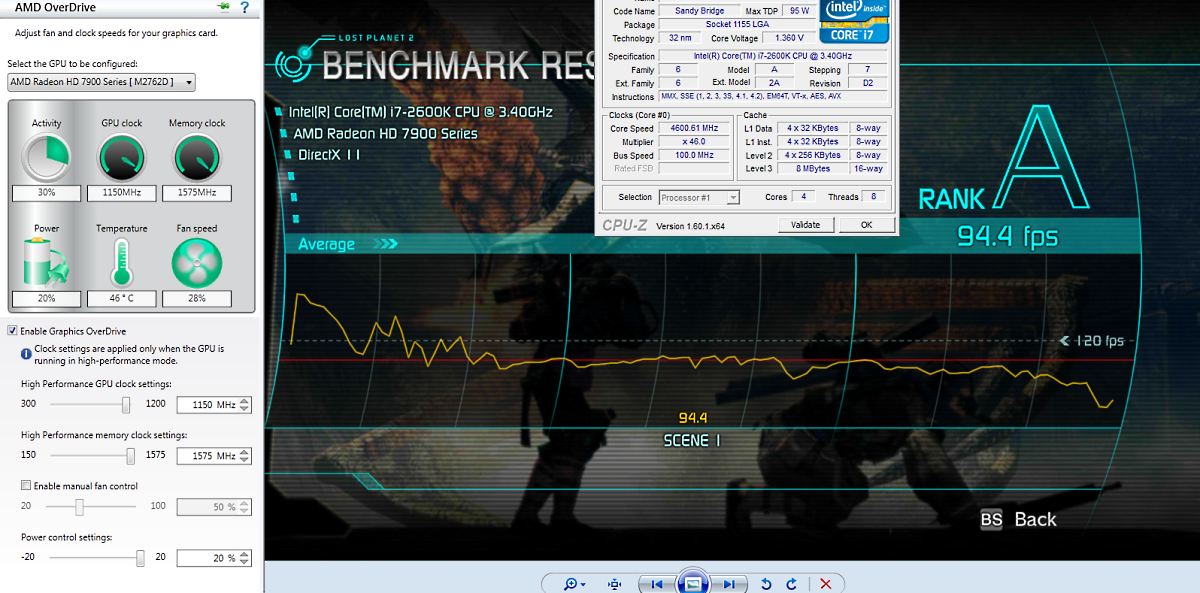This screenshot has height=593, width=1200.
Task: Click the Activity gauge icon
Action: pyautogui.click(x=46, y=156)
